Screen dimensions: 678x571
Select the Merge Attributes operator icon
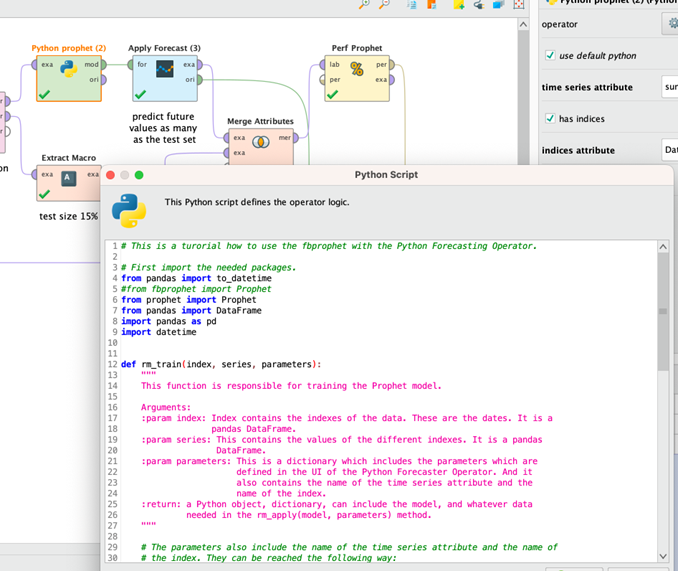[x=260, y=142]
